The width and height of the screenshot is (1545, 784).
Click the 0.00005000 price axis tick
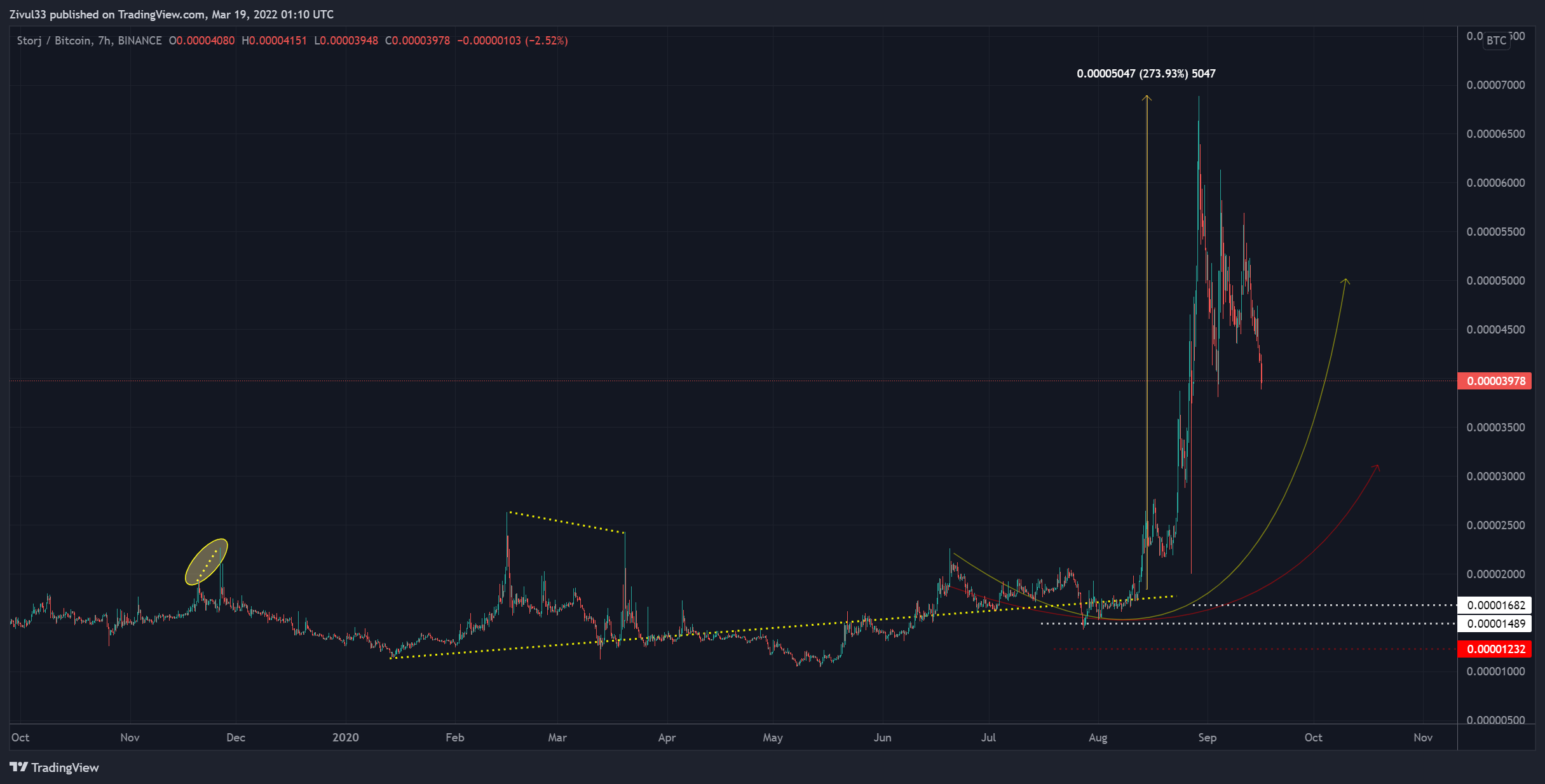click(x=1495, y=281)
